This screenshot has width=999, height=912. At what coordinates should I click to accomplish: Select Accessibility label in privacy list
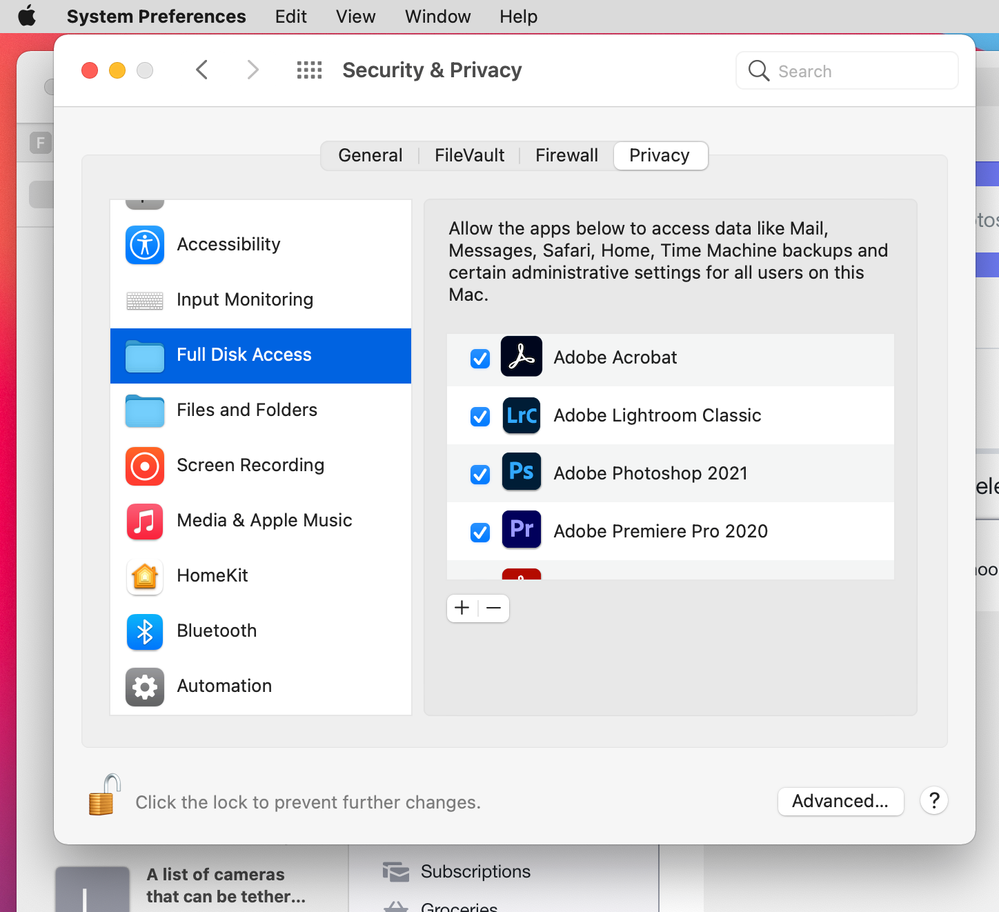229,244
